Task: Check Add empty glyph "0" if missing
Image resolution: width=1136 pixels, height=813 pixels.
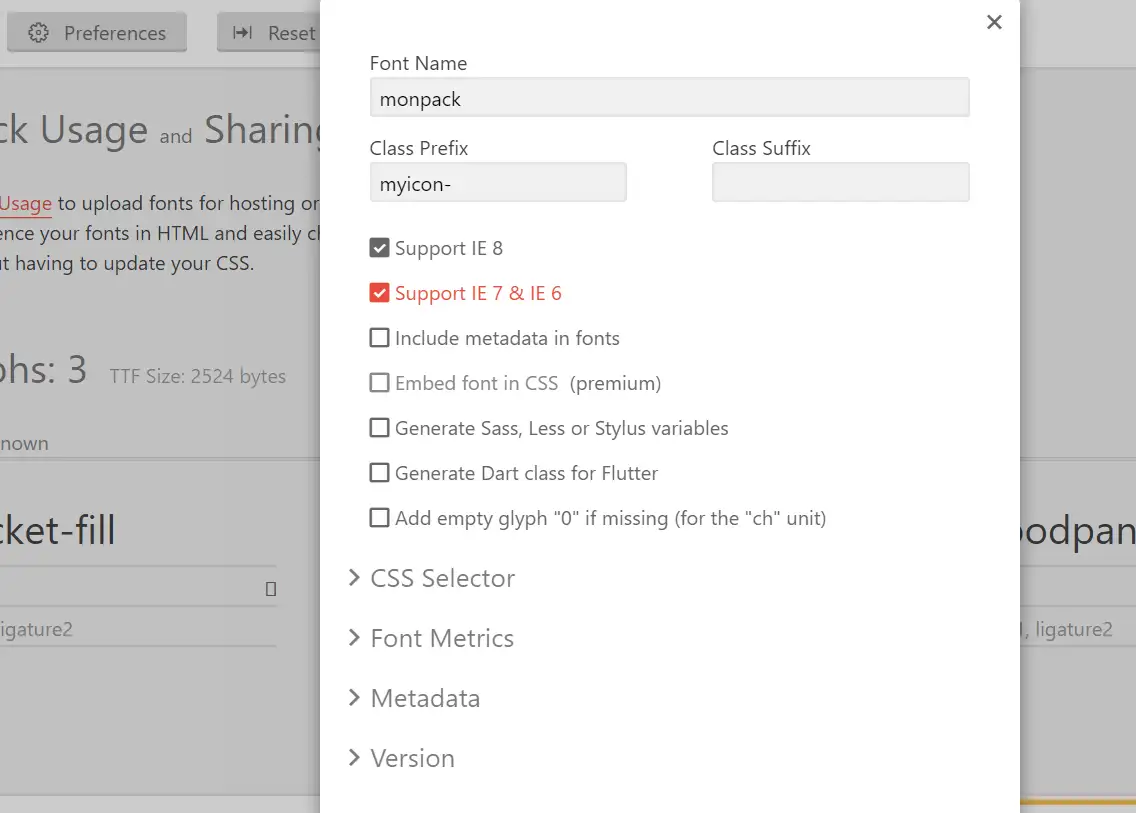Action: point(379,517)
